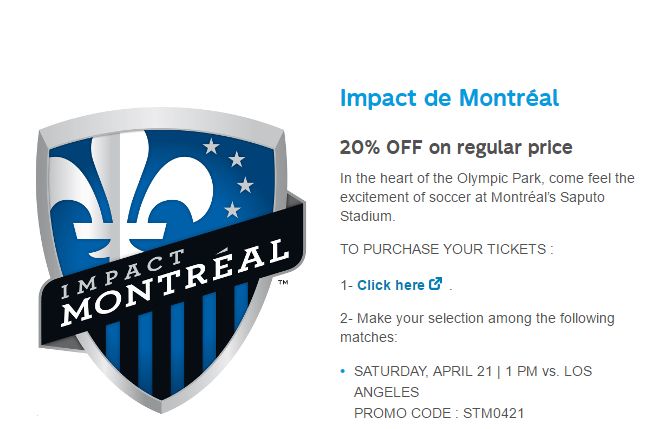
Task: Click the IMPACT word on the black banner
Action: 122,274
